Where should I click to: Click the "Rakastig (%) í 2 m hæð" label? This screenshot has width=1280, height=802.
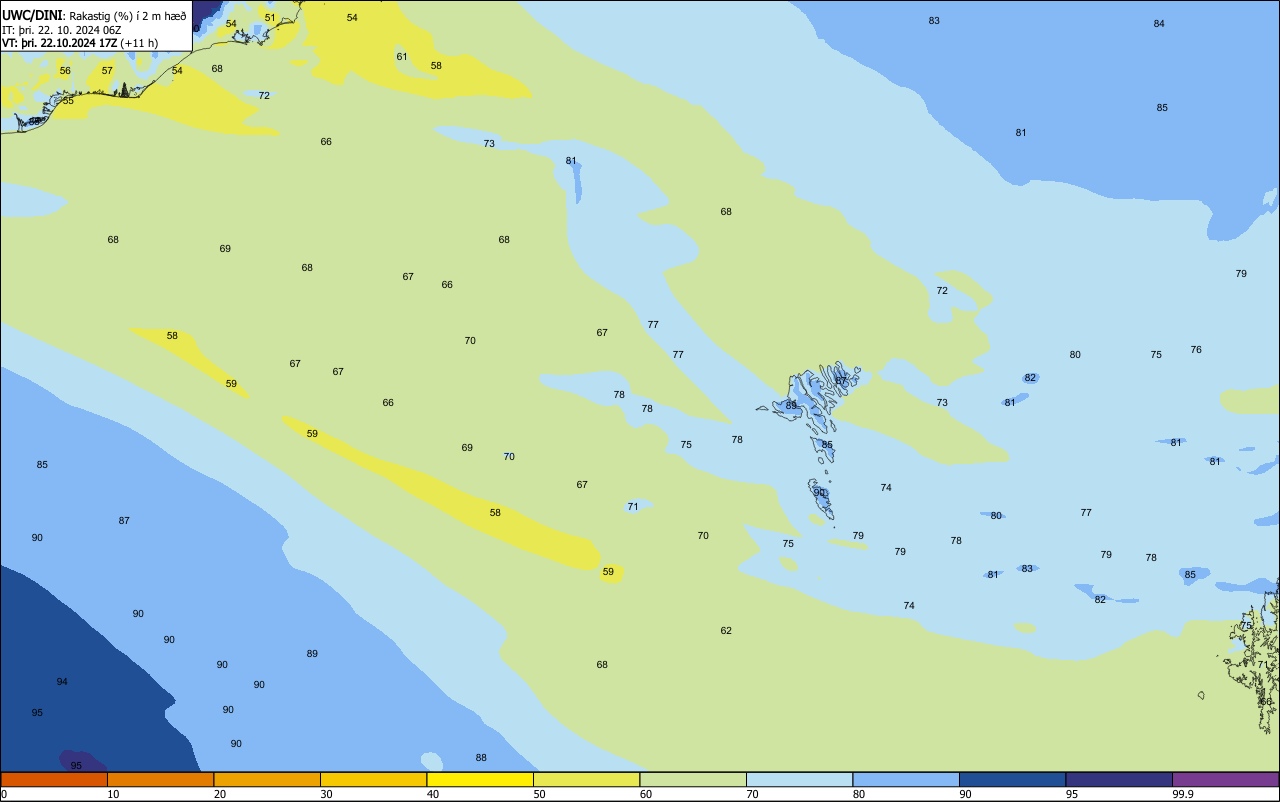pos(127,17)
